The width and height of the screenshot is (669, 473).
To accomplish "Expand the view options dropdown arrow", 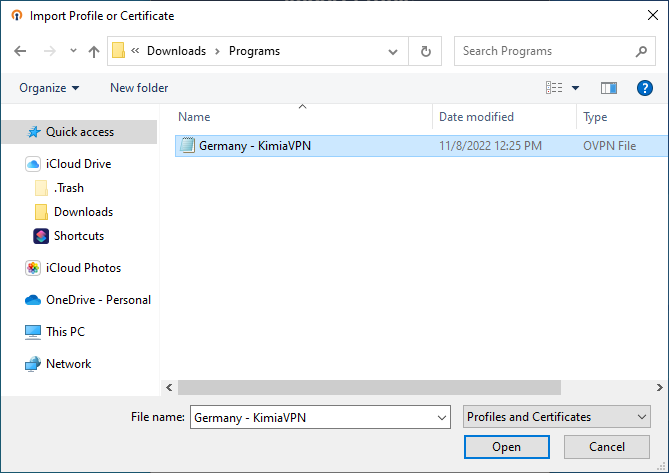I will 576,88.
